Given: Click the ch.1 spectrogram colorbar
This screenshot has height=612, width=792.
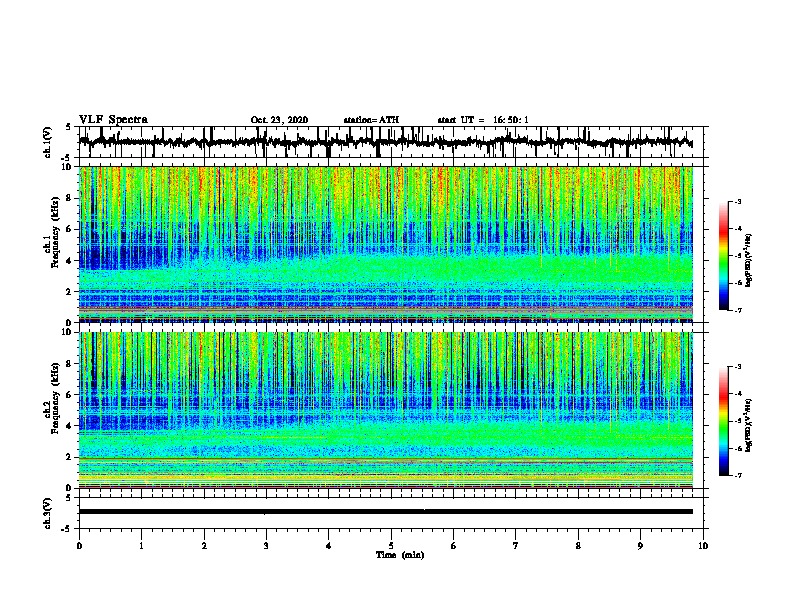Looking at the screenshot, I should [724, 256].
